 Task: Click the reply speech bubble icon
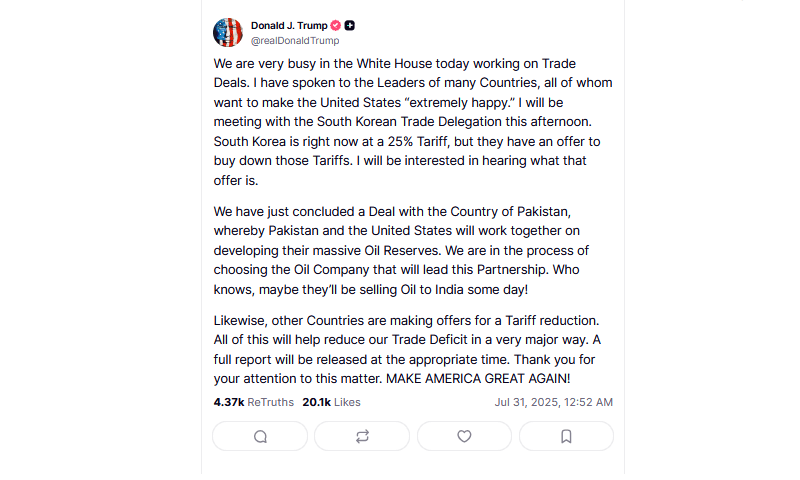[261, 436]
